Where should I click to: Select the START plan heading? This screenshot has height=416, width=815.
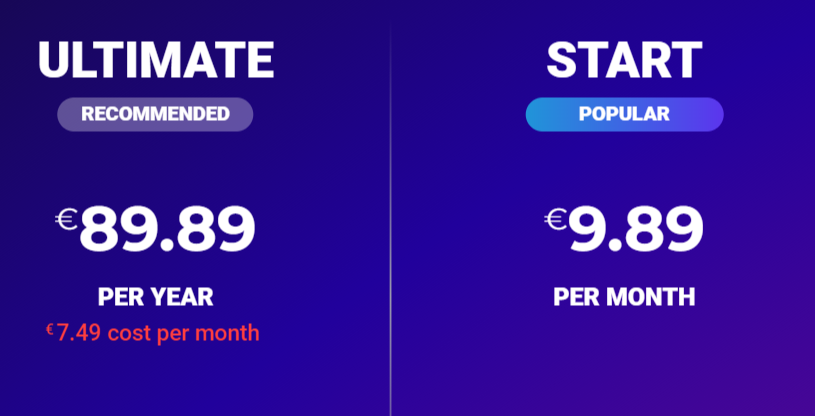coord(624,59)
